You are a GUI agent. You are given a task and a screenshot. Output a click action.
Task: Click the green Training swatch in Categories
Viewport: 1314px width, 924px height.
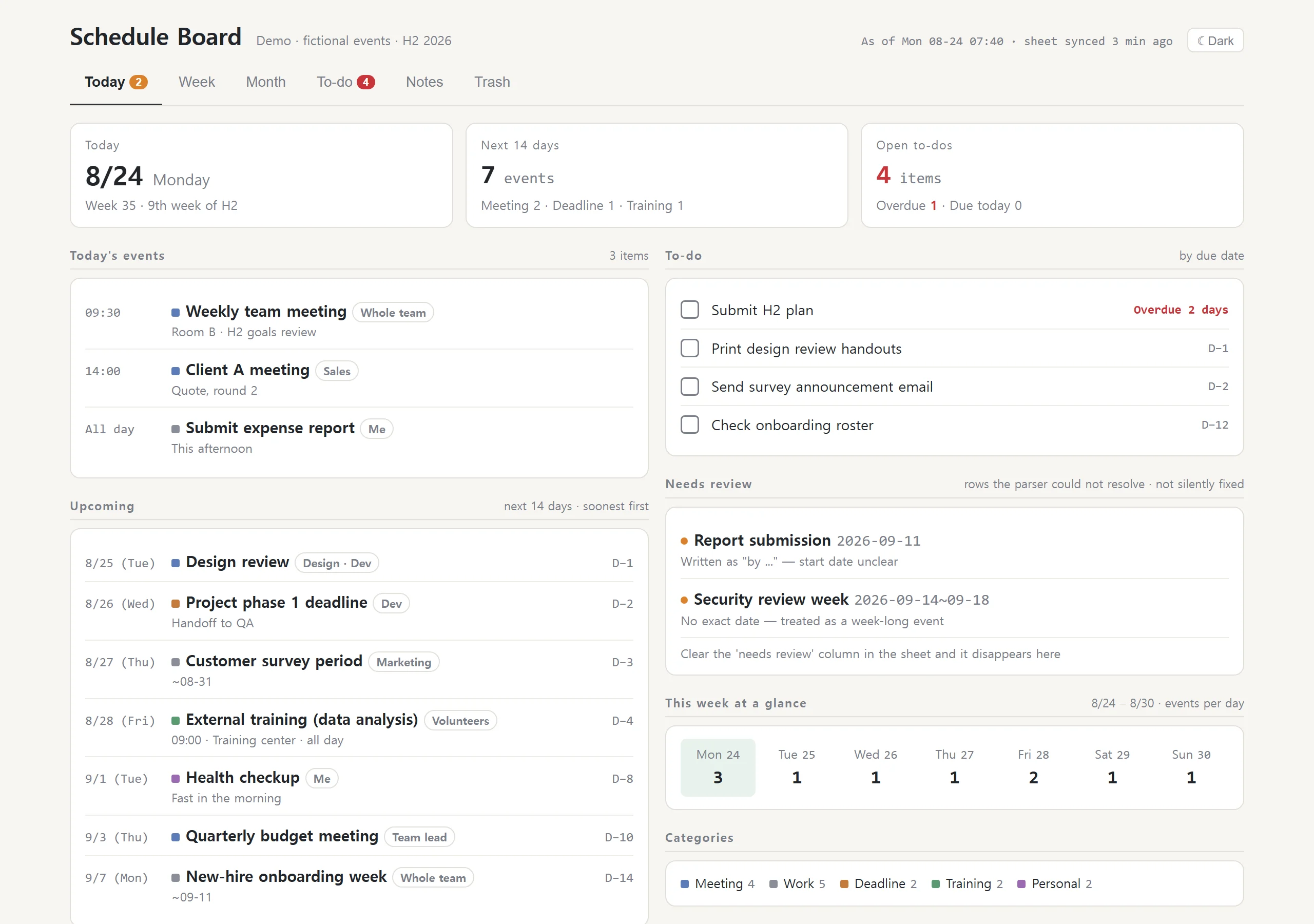[x=936, y=883]
